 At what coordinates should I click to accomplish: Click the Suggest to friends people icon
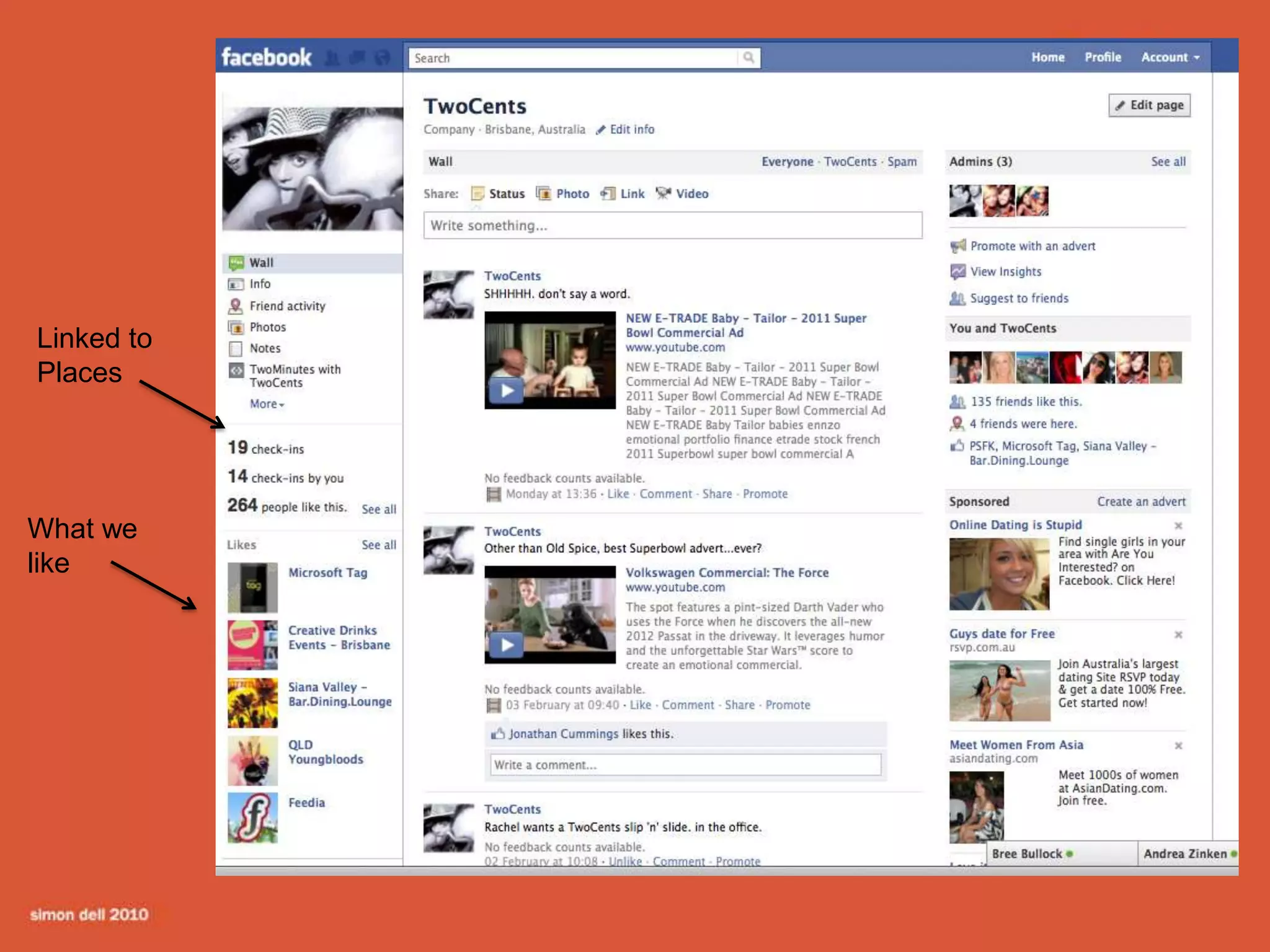coord(958,298)
